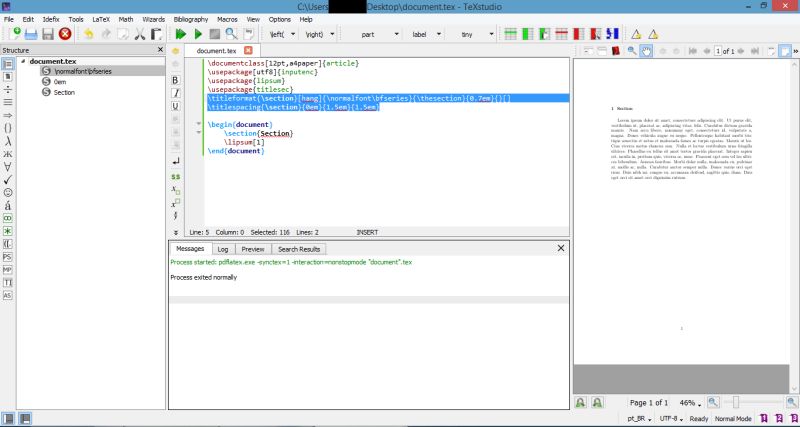This screenshot has height=427, width=800.
Task: Select the 0em entry in structure tree
Action: (x=60, y=82)
